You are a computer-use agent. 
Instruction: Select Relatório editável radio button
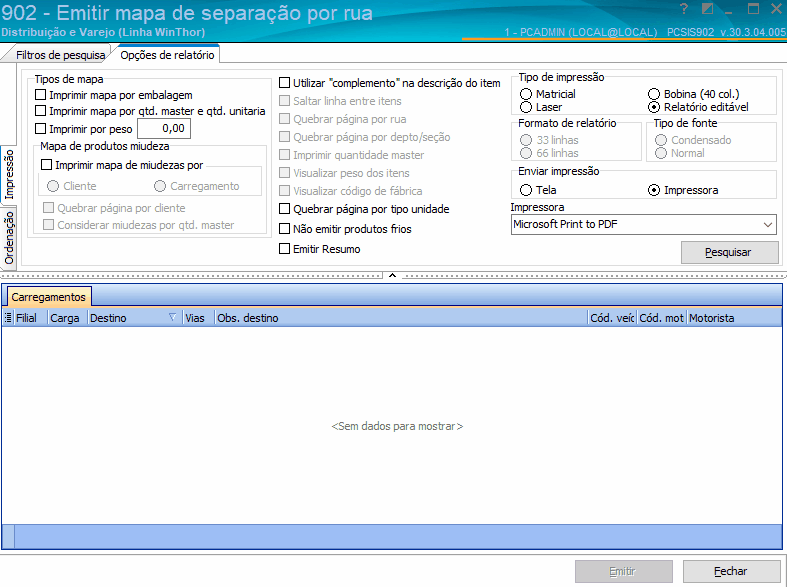point(653,107)
